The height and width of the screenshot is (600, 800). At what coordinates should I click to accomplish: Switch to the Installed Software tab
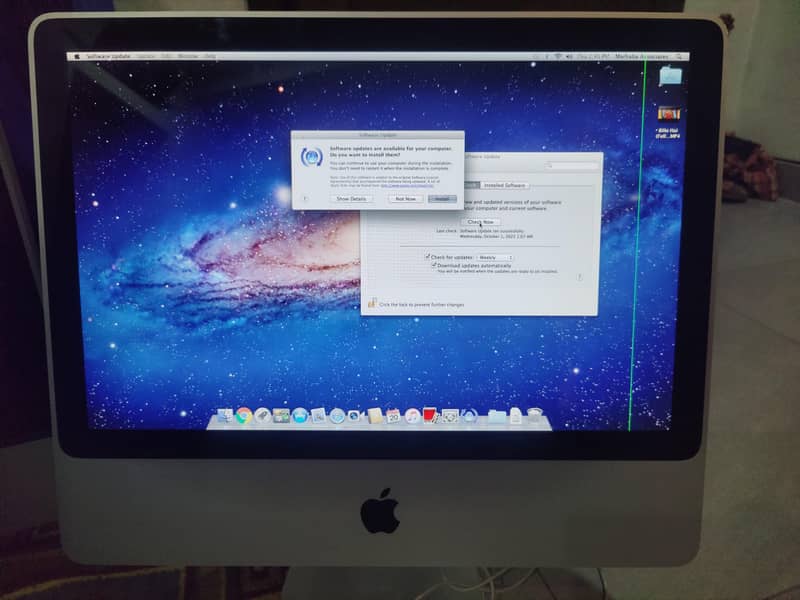[x=504, y=186]
